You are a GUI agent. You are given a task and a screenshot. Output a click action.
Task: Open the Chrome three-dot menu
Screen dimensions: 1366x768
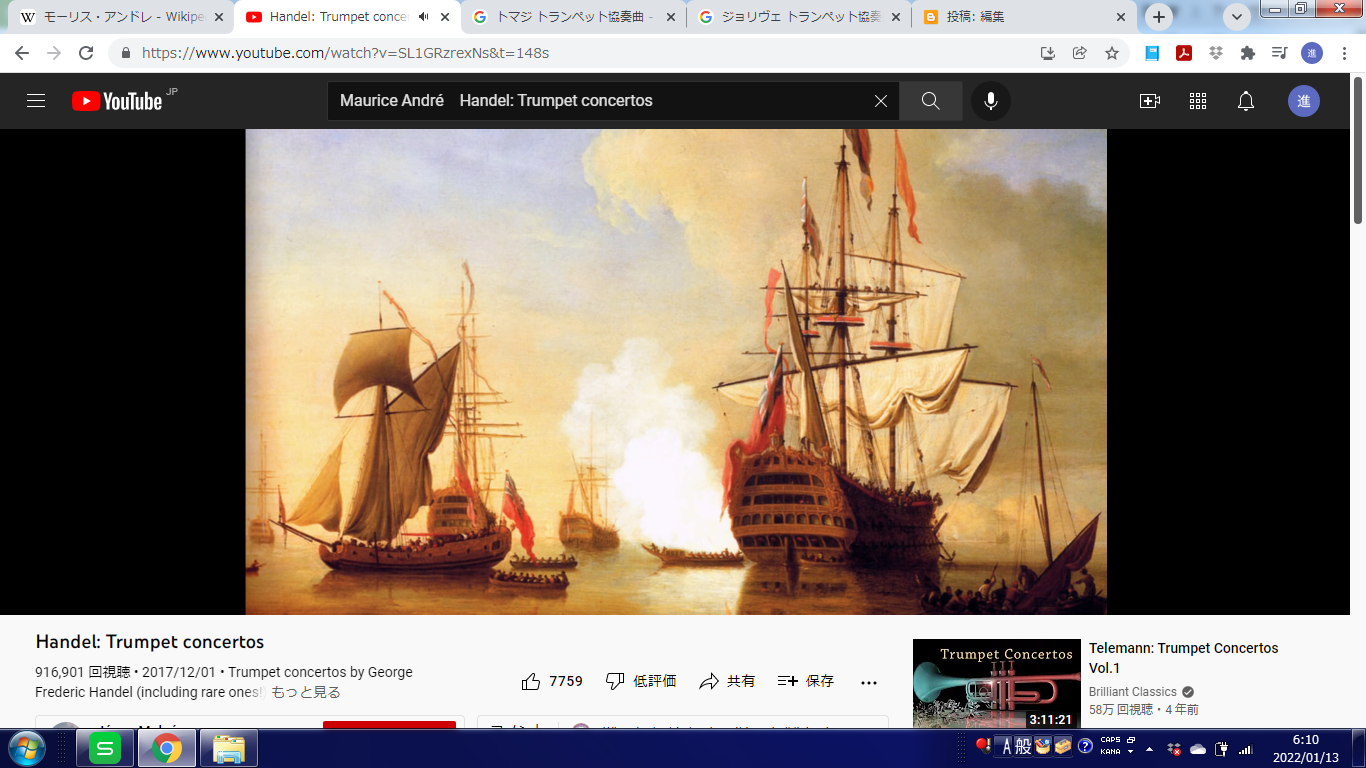coord(1344,53)
